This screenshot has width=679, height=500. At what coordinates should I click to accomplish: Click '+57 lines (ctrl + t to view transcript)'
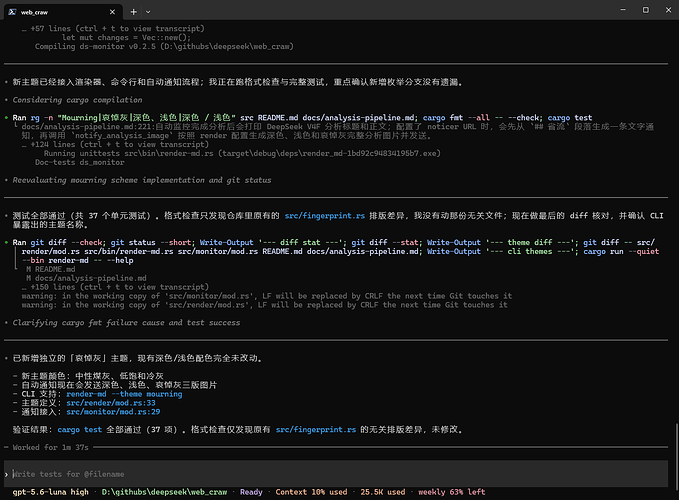point(117,29)
